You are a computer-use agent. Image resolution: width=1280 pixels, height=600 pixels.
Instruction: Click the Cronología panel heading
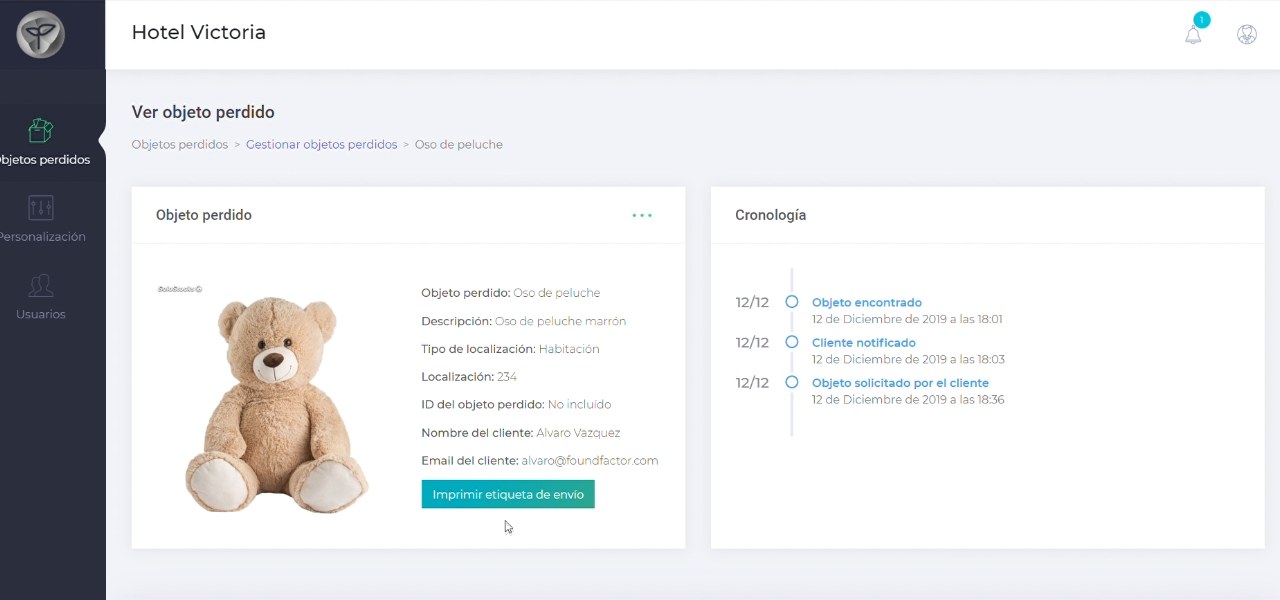pos(770,215)
